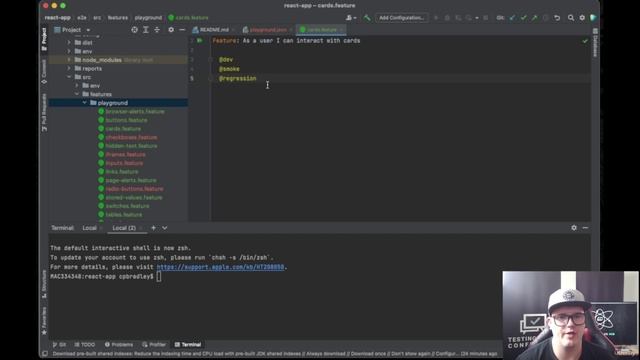Open links.feature file
The width and height of the screenshot is (640, 360).
[122, 171]
